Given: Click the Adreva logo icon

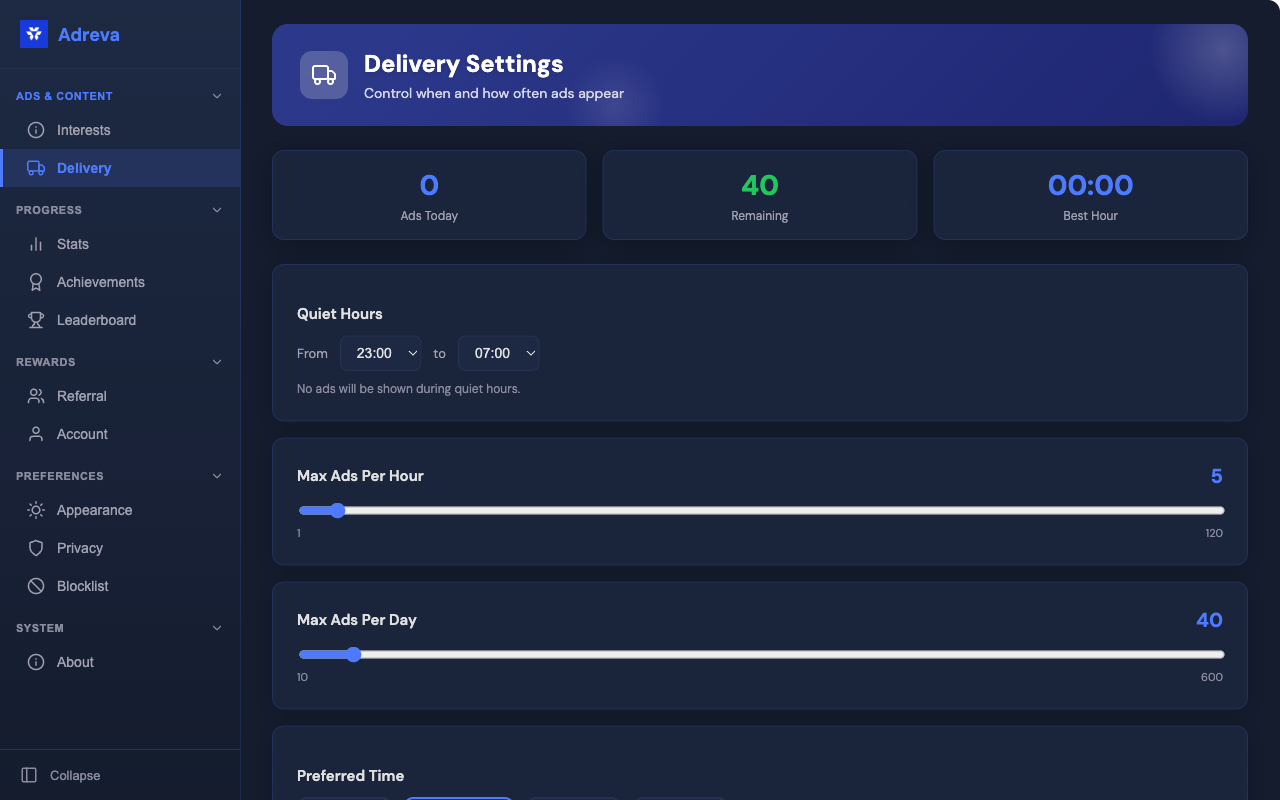Looking at the screenshot, I should pyautogui.click(x=34, y=34).
